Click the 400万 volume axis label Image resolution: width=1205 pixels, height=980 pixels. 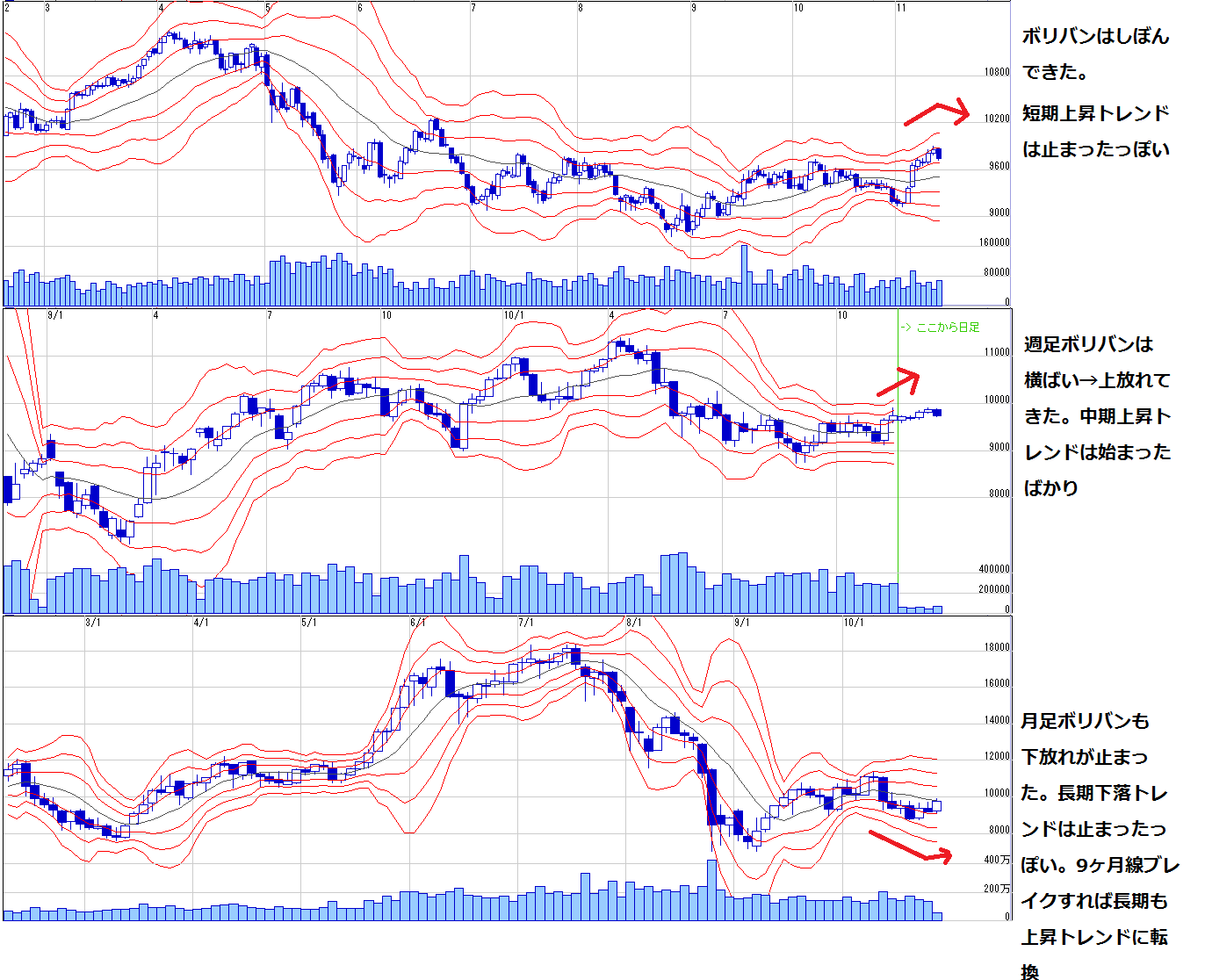tap(996, 860)
